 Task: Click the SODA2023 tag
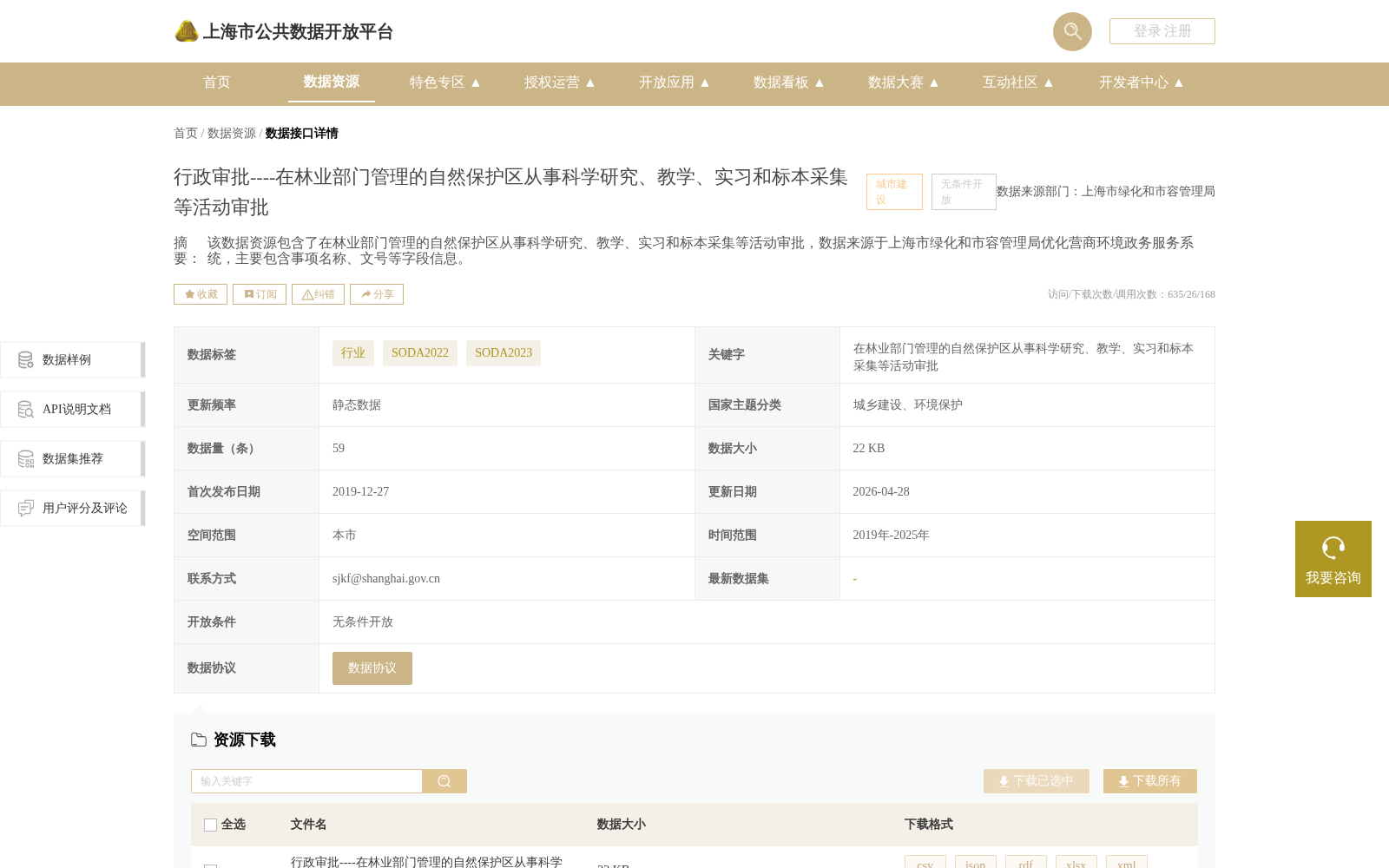(504, 352)
